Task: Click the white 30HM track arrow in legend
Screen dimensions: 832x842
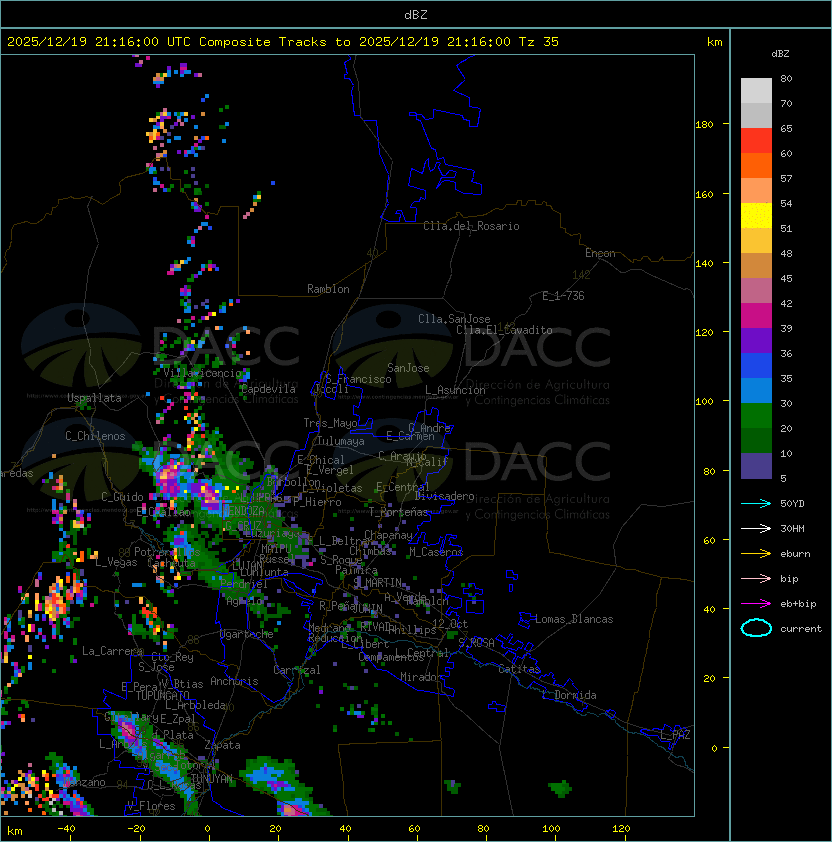Action: (x=756, y=528)
